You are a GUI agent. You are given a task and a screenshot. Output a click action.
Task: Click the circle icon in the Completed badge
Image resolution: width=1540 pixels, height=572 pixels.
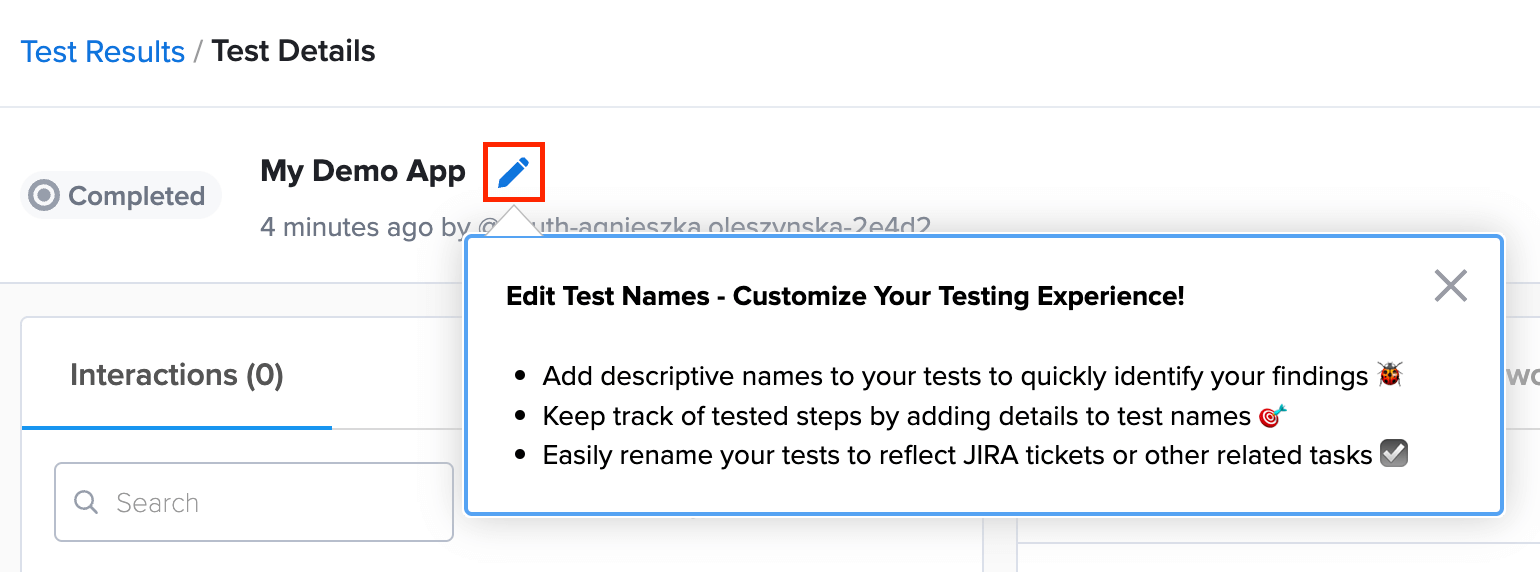tap(44, 196)
